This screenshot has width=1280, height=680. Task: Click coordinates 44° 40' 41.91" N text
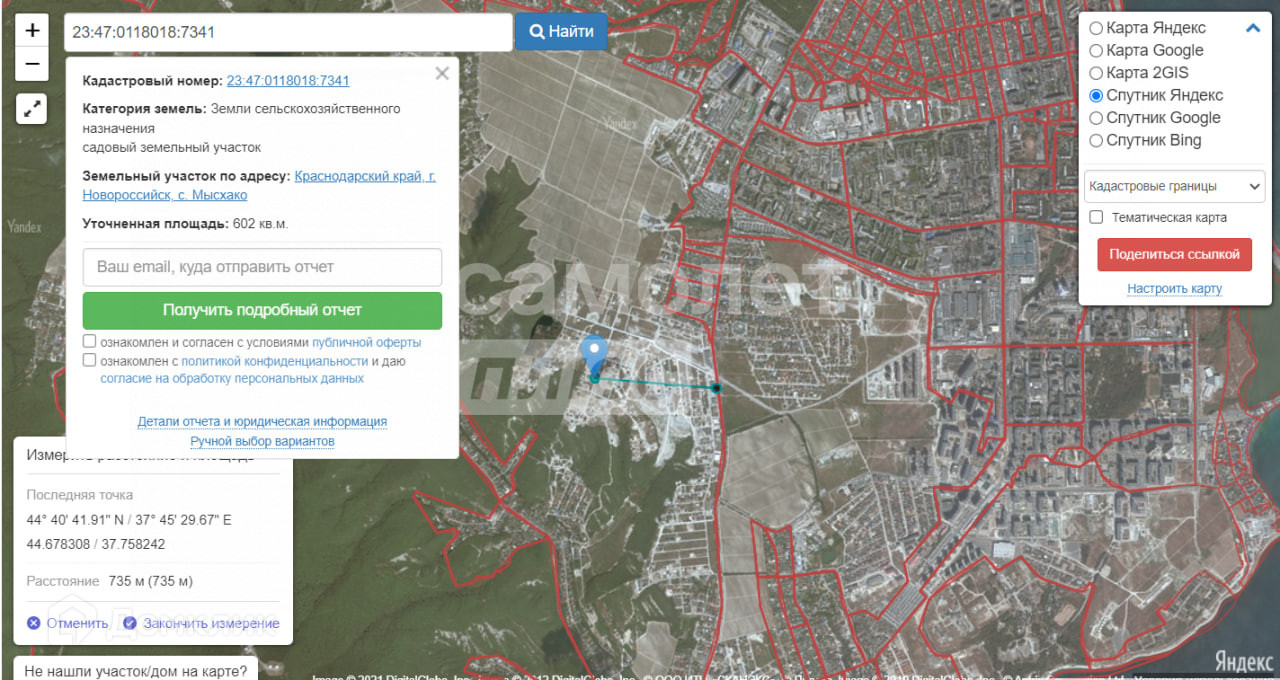pos(76,520)
